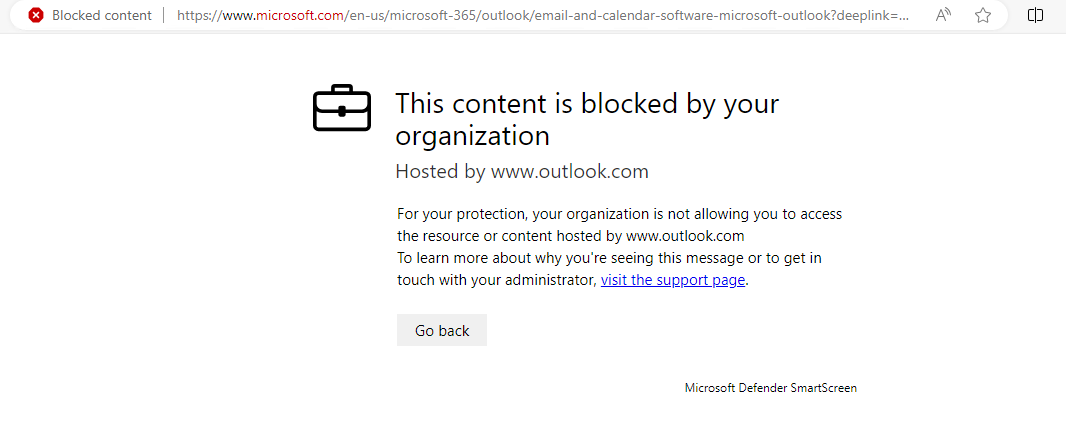1066x445 pixels.
Task: Open the visit the support page link
Action: click(673, 280)
